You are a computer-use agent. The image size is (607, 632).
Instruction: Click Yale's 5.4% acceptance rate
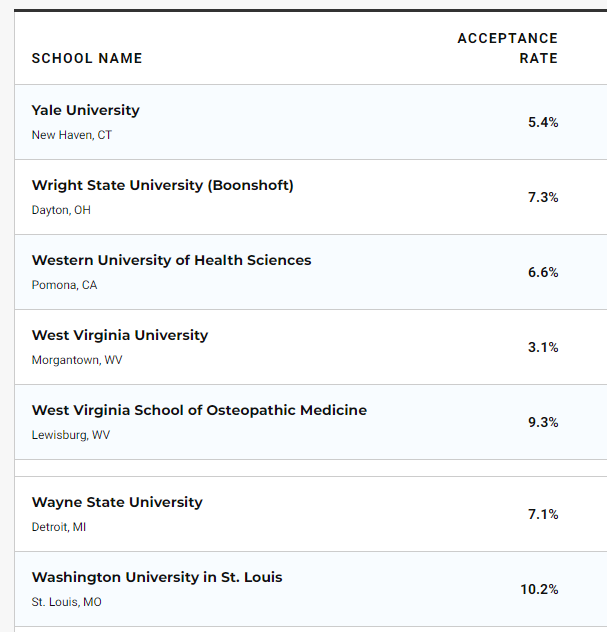tap(543, 122)
